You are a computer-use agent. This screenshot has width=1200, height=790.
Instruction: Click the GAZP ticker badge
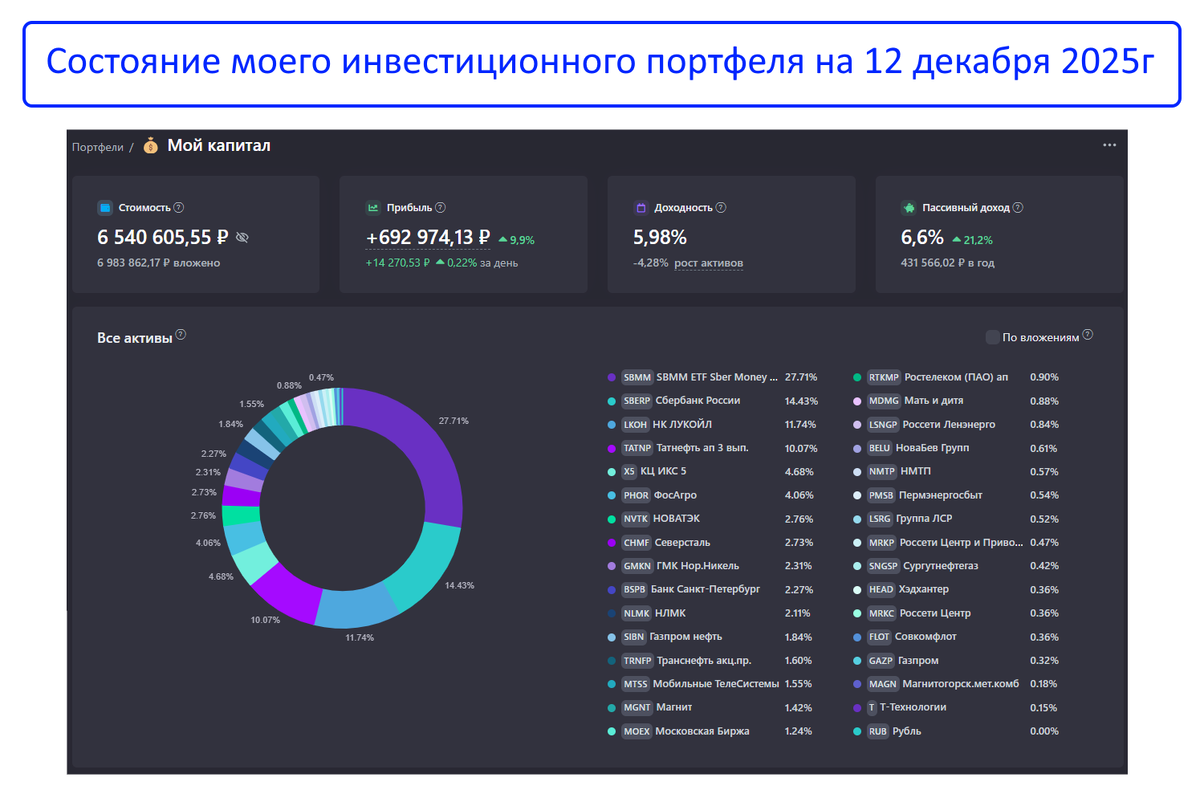[x=882, y=661]
